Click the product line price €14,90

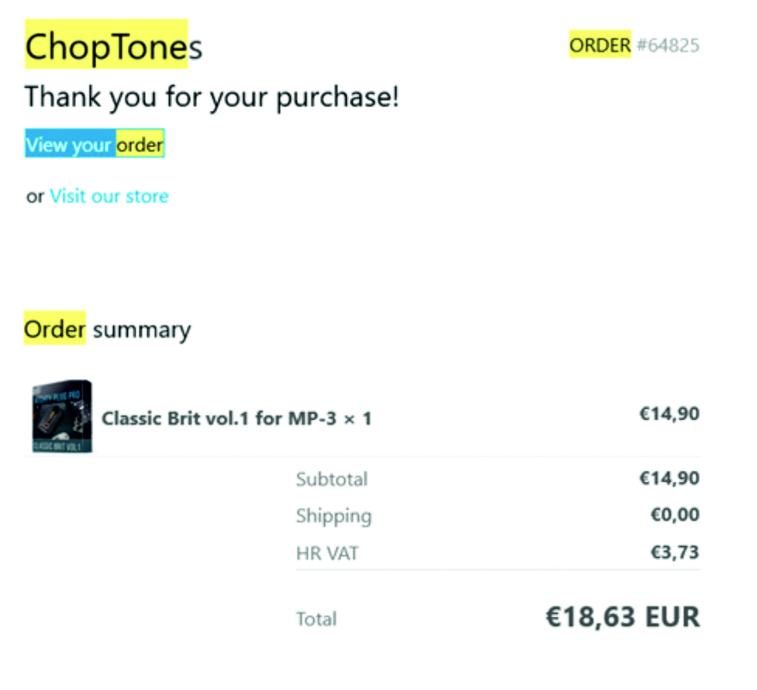coord(669,413)
